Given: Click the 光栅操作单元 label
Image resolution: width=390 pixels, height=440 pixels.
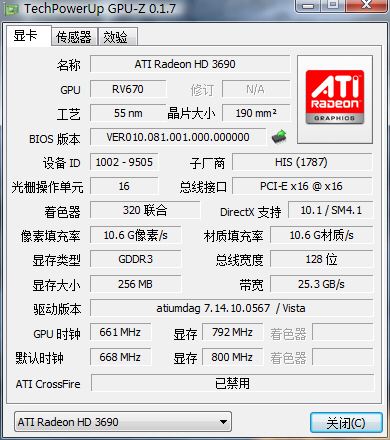Looking at the screenshot, I should tap(47, 187).
